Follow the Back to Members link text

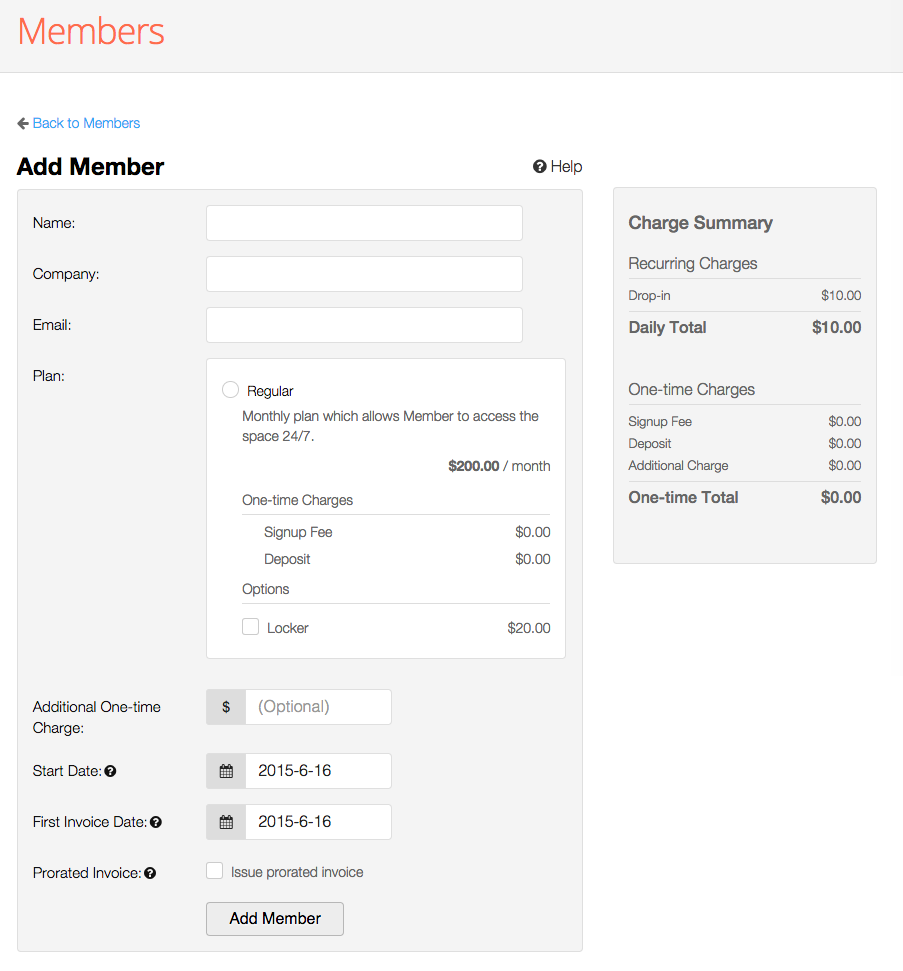[86, 123]
